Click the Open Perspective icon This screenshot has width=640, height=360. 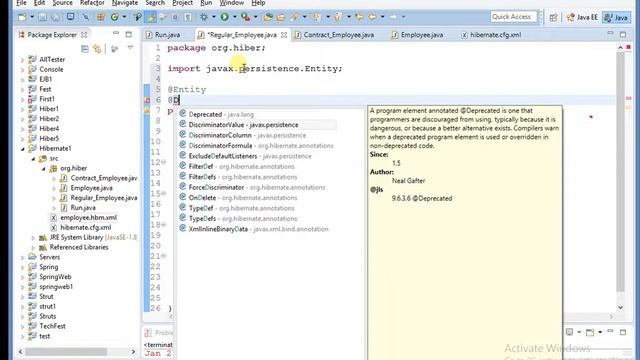tap(553, 17)
